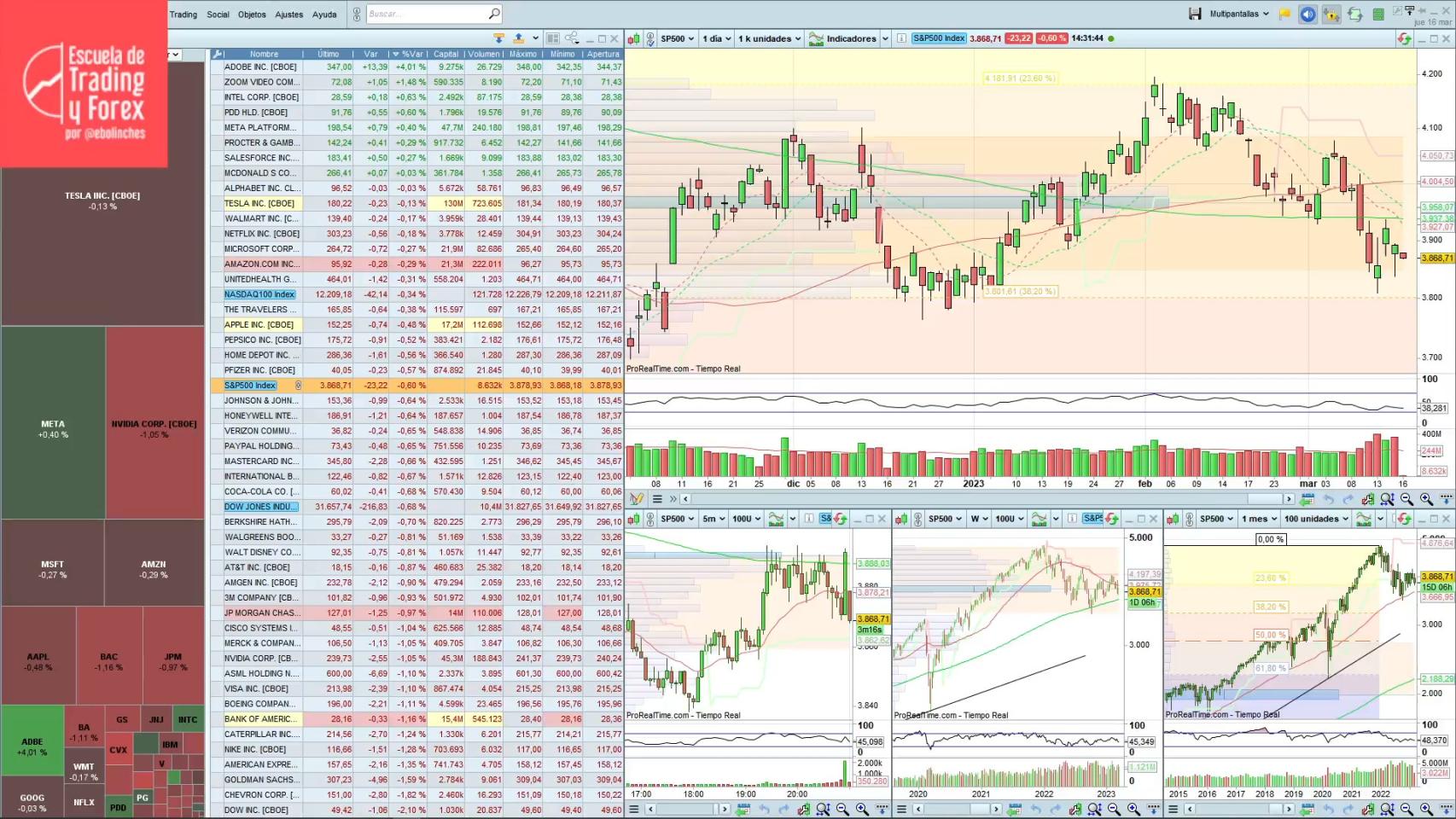Select the S&P500 Index list row
This screenshot has width=1456, height=819.
point(417,385)
